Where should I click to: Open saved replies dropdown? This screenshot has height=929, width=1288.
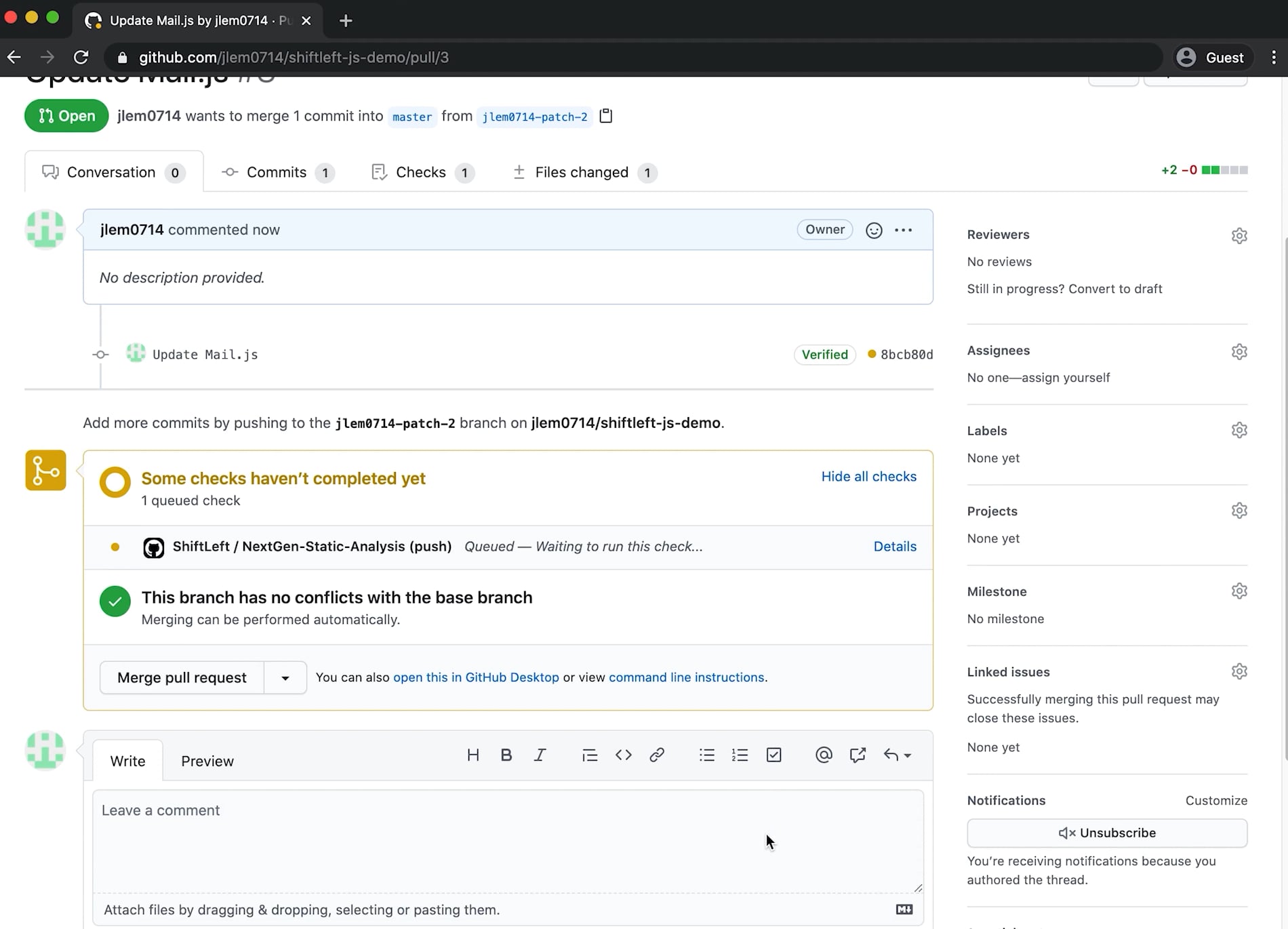point(898,755)
